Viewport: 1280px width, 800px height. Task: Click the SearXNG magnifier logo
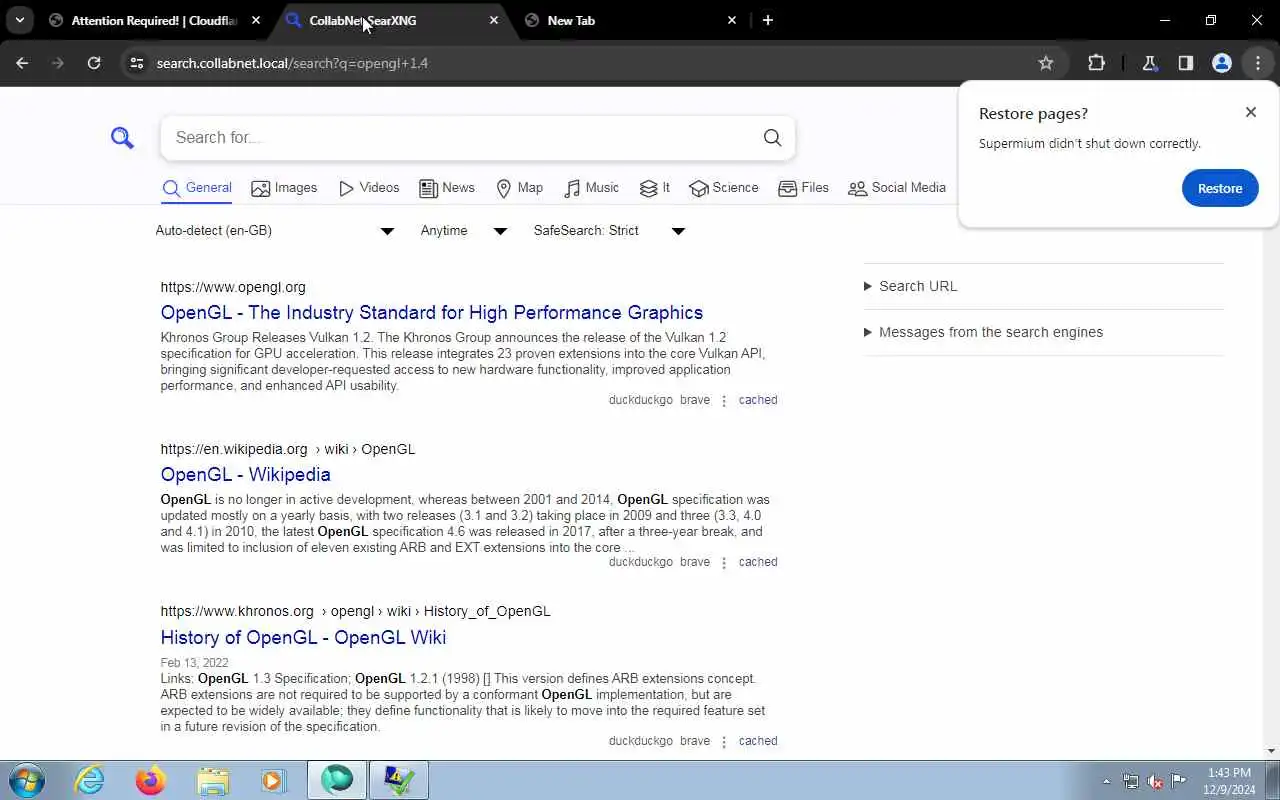click(122, 138)
